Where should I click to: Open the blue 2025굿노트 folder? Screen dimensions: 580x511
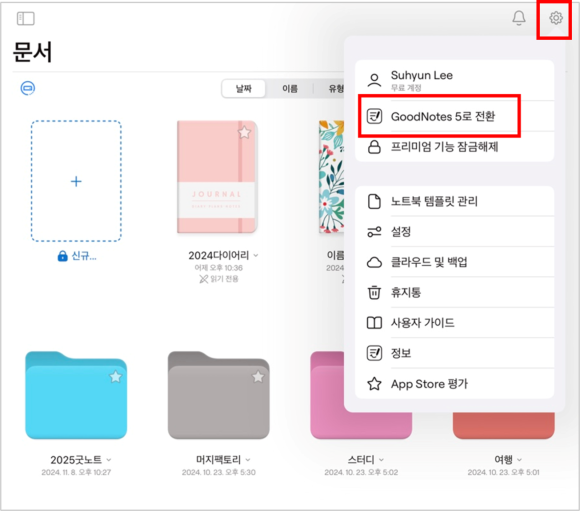76,395
